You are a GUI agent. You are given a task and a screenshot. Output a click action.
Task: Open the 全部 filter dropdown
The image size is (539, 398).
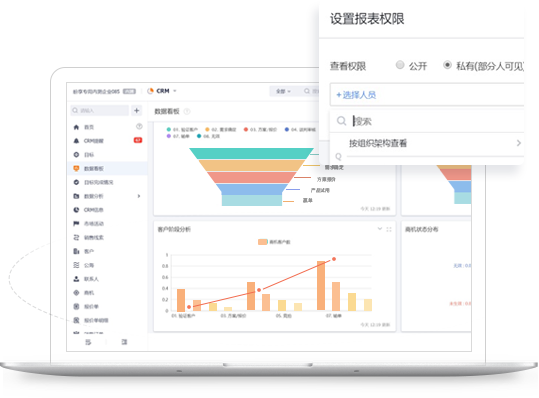pos(283,91)
